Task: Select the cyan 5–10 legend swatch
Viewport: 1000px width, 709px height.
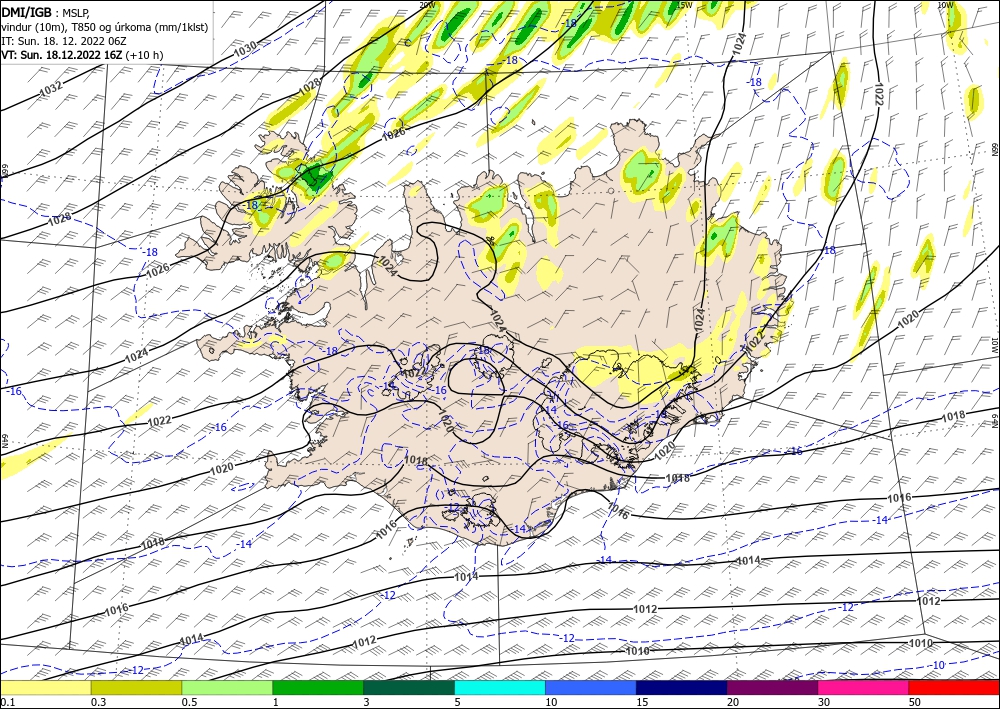Action: click(500, 687)
